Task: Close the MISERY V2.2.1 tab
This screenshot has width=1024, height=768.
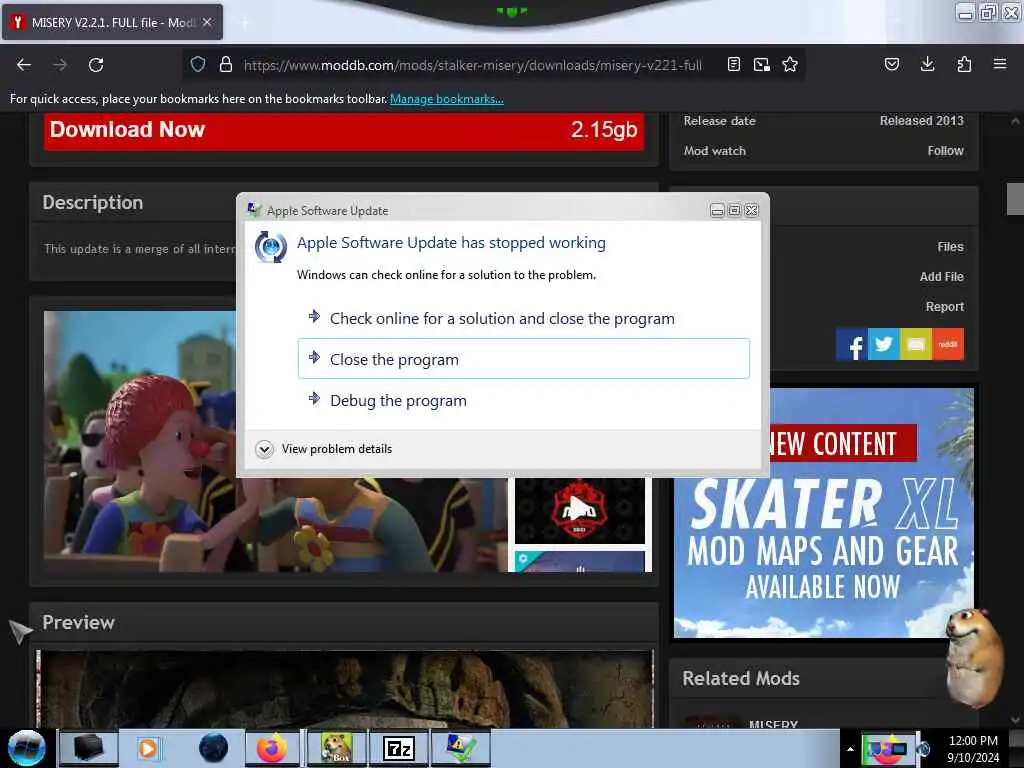Action: [207, 22]
